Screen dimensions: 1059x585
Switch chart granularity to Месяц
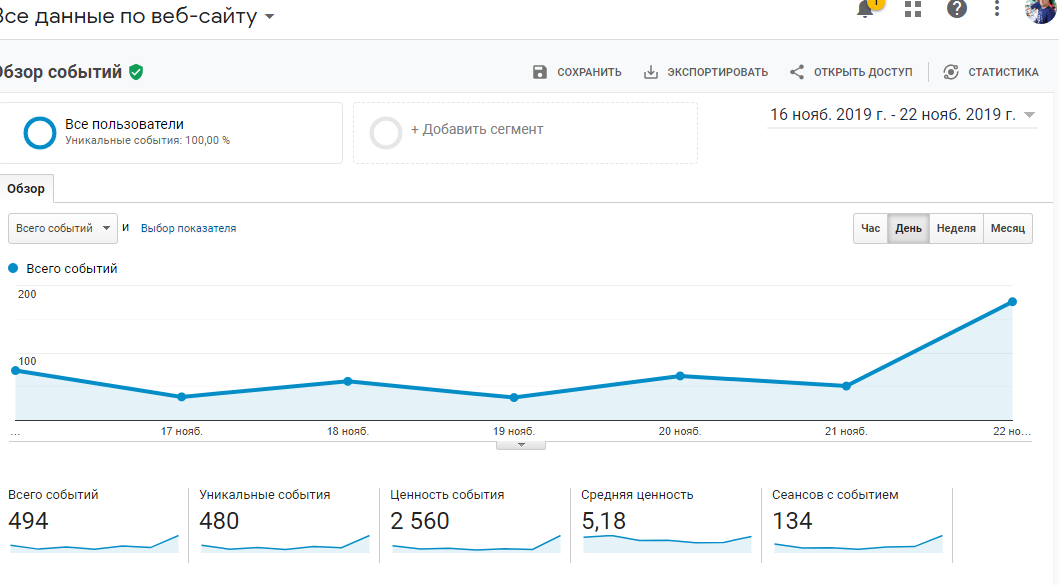1007,229
